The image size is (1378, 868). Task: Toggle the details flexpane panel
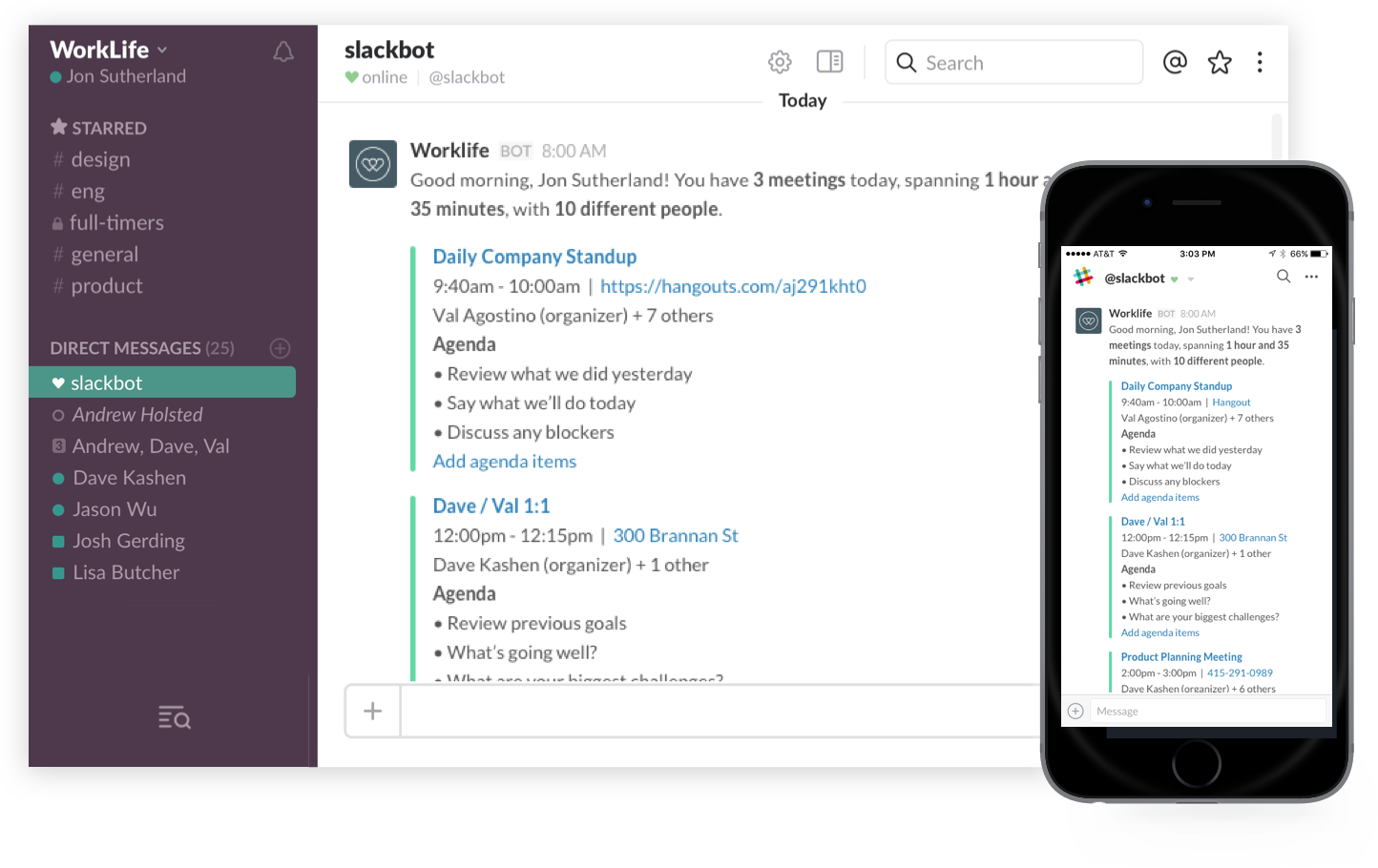click(x=829, y=61)
